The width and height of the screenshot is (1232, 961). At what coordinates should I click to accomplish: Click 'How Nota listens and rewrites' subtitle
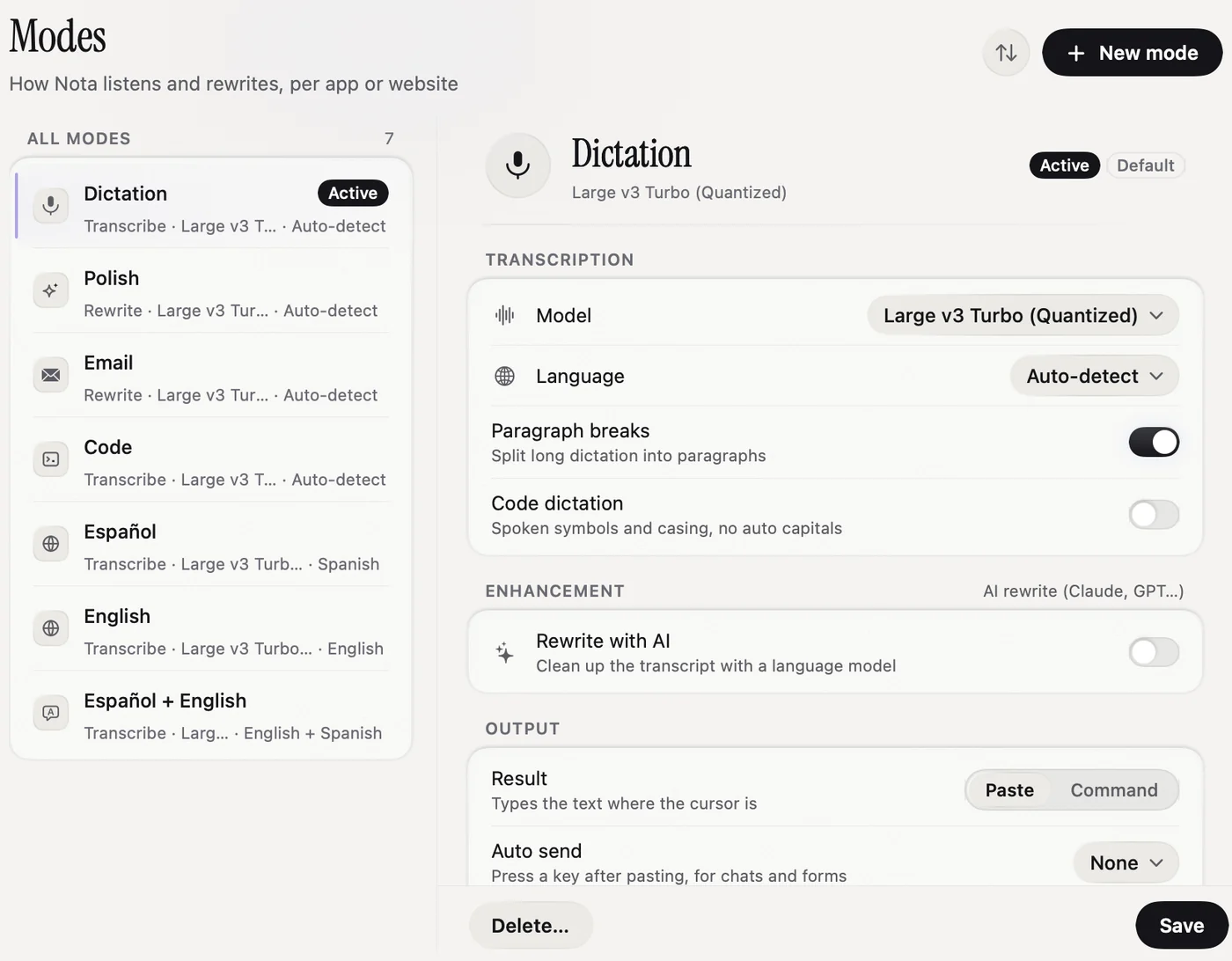click(x=233, y=84)
